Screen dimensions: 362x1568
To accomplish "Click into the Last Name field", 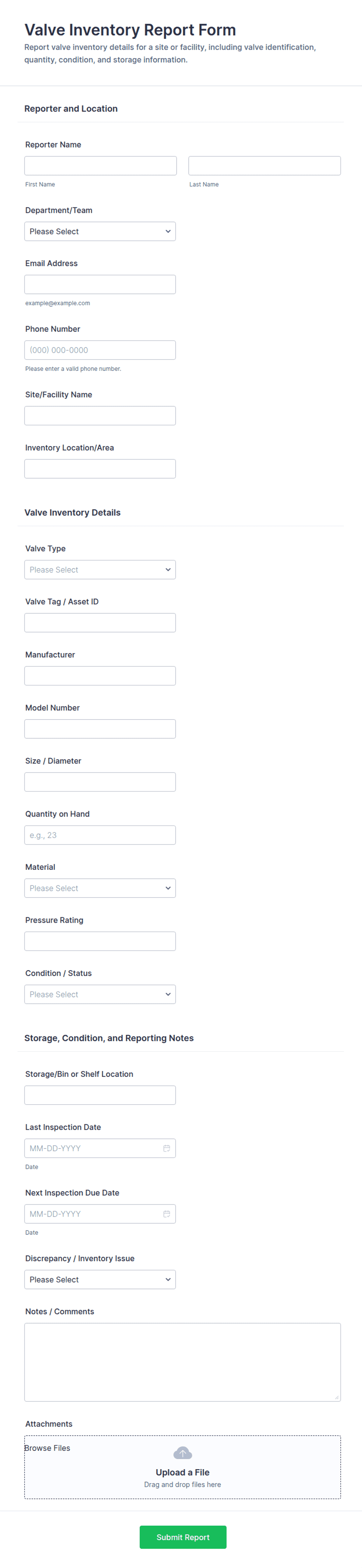I will click(x=264, y=165).
